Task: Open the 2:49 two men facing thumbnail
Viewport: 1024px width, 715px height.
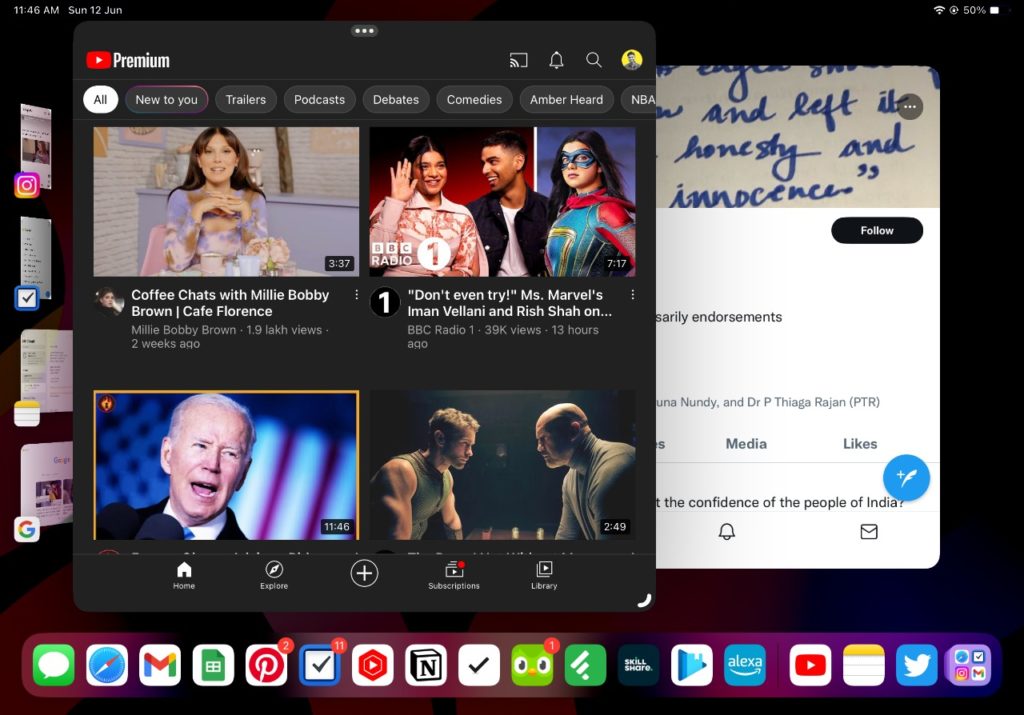Action: click(502, 465)
